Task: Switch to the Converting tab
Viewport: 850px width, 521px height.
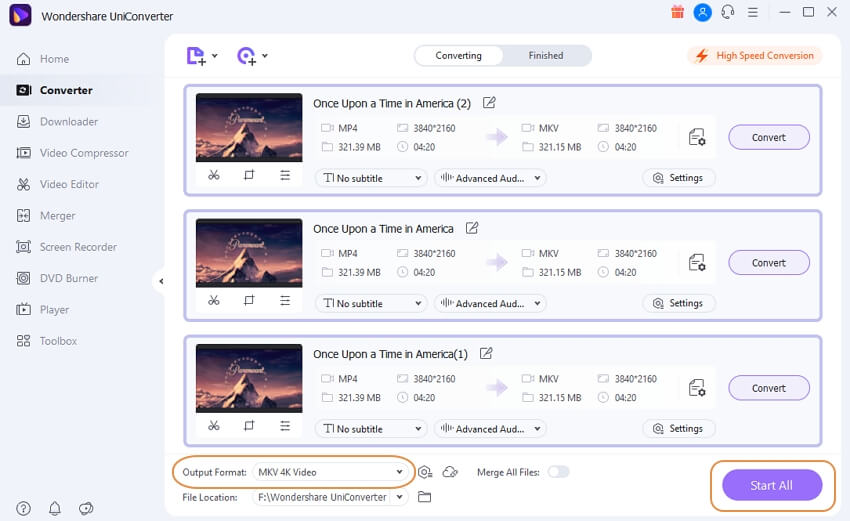Action: point(459,56)
